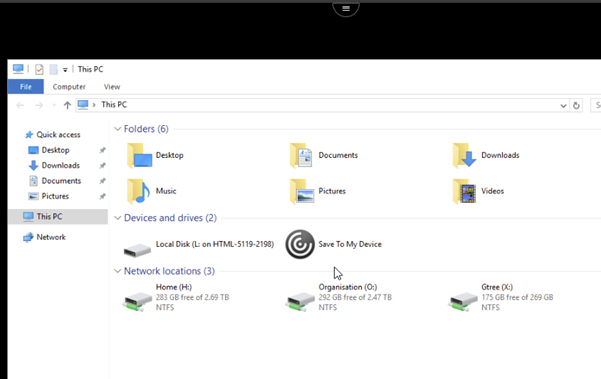The height and width of the screenshot is (379, 601).
Task: Select the Downloads folder icon in Folders
Action: coord(464,156)
